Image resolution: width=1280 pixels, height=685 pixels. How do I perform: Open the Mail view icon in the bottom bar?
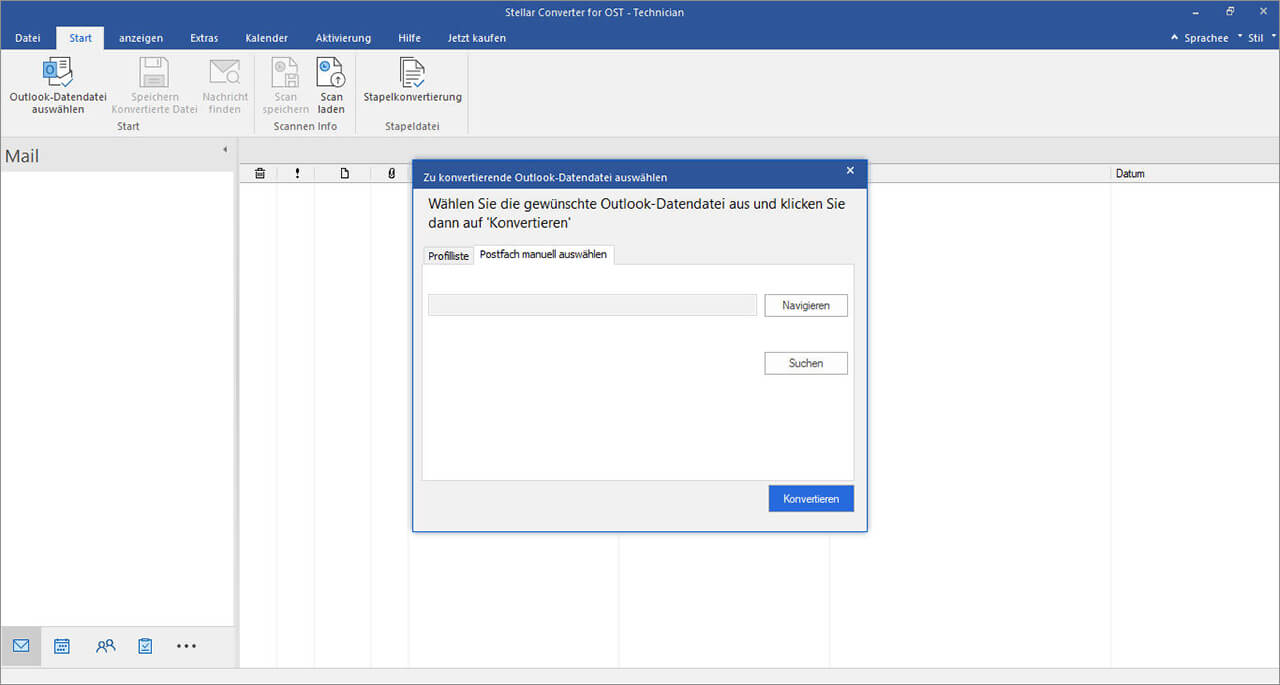pyautogui.click(x=21, y=646)
